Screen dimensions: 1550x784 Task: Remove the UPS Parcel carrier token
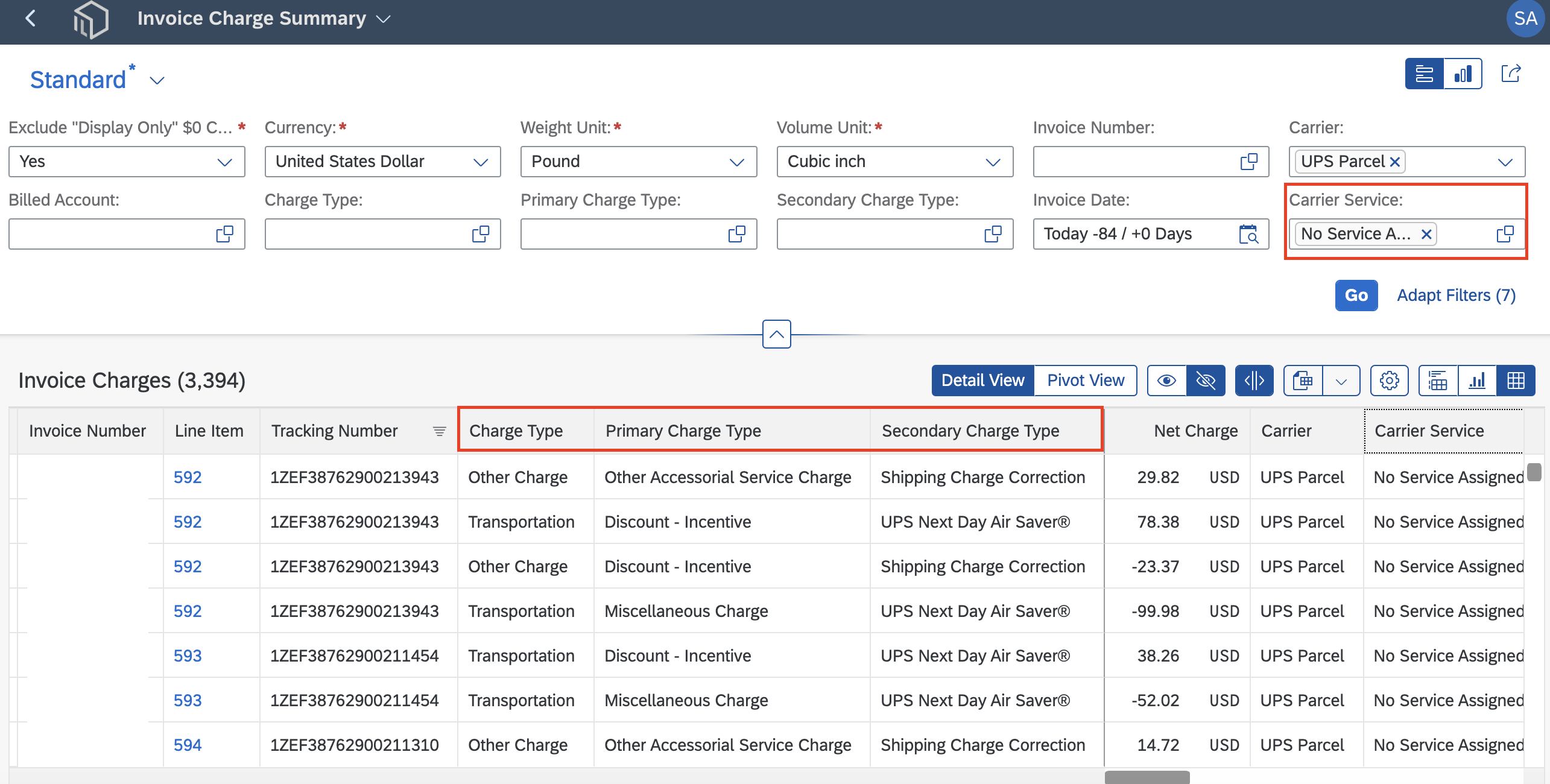1395,162
